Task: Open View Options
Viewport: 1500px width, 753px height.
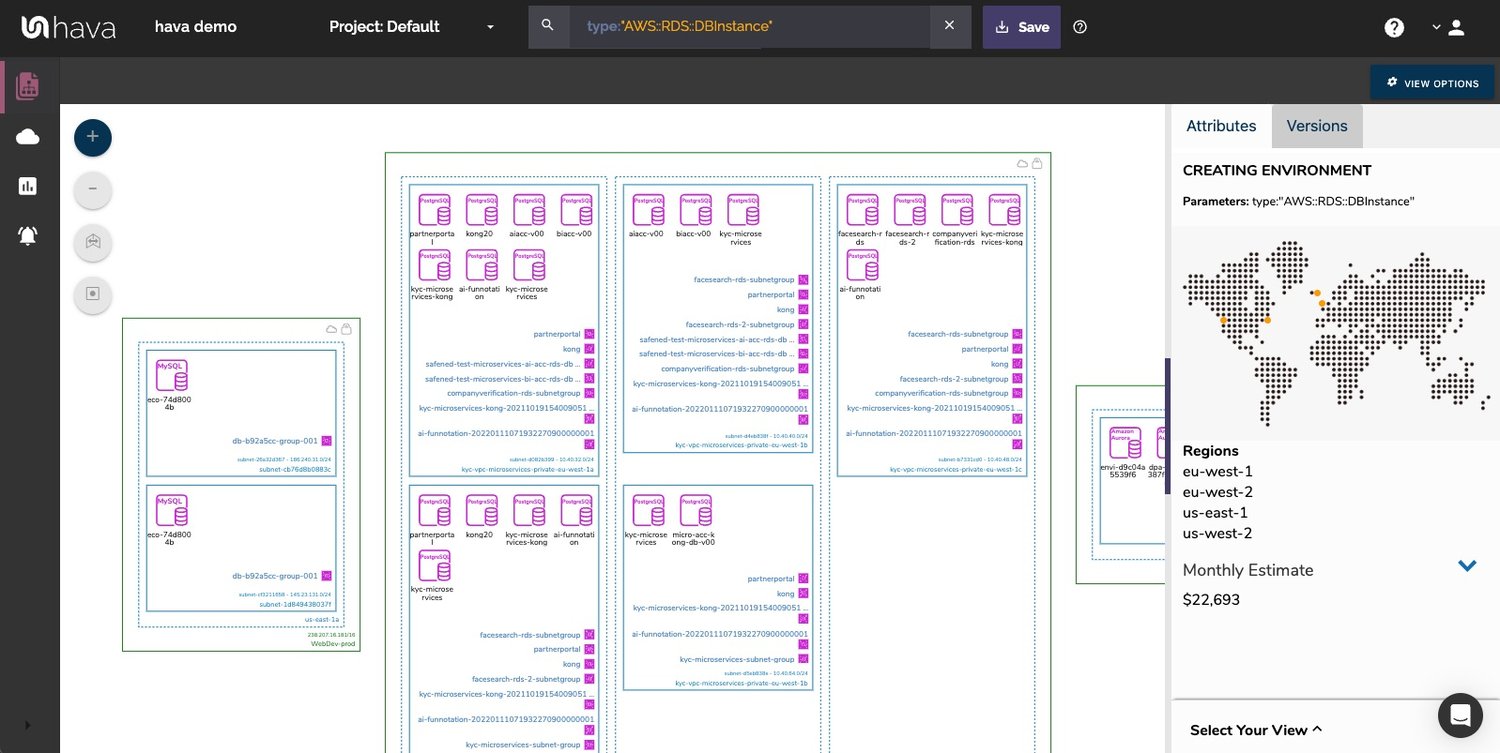Action: click(x=1432, y=83)
